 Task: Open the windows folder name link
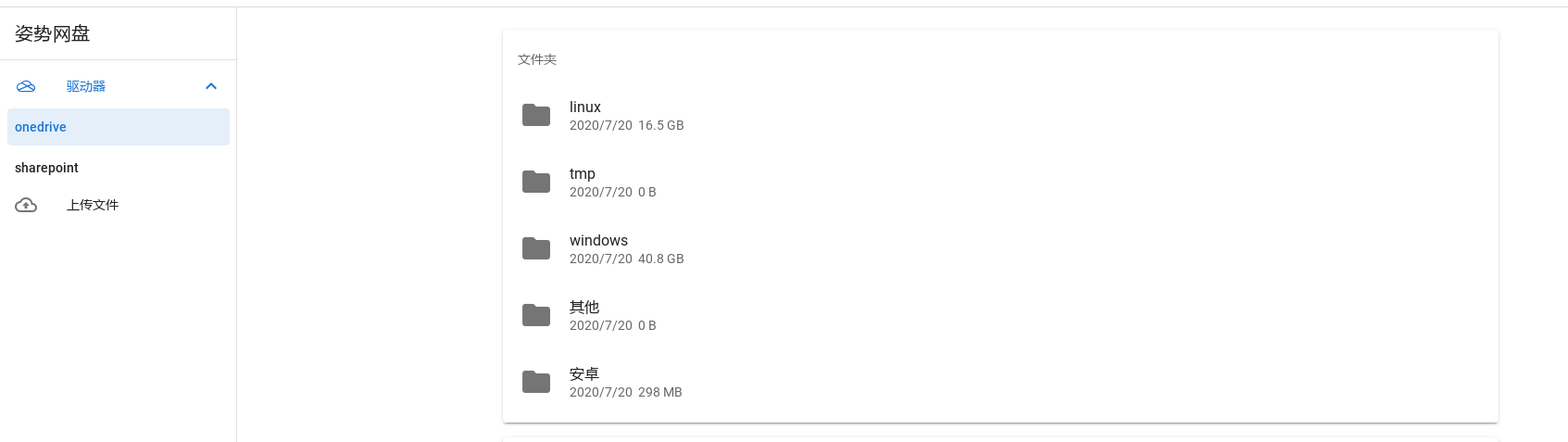[x=598, y=241]
